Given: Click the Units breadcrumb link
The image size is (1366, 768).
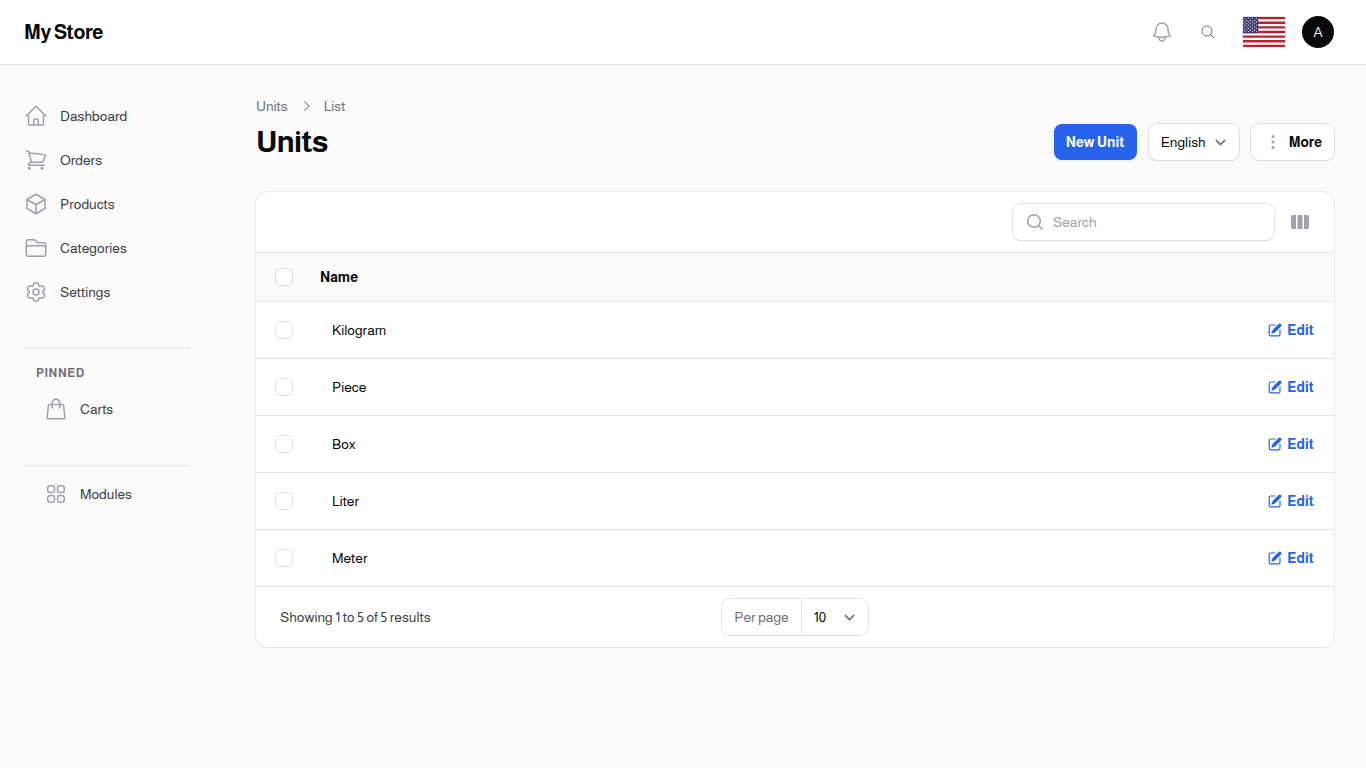Looking at the screenshot, I should click(x=271, y=106).
